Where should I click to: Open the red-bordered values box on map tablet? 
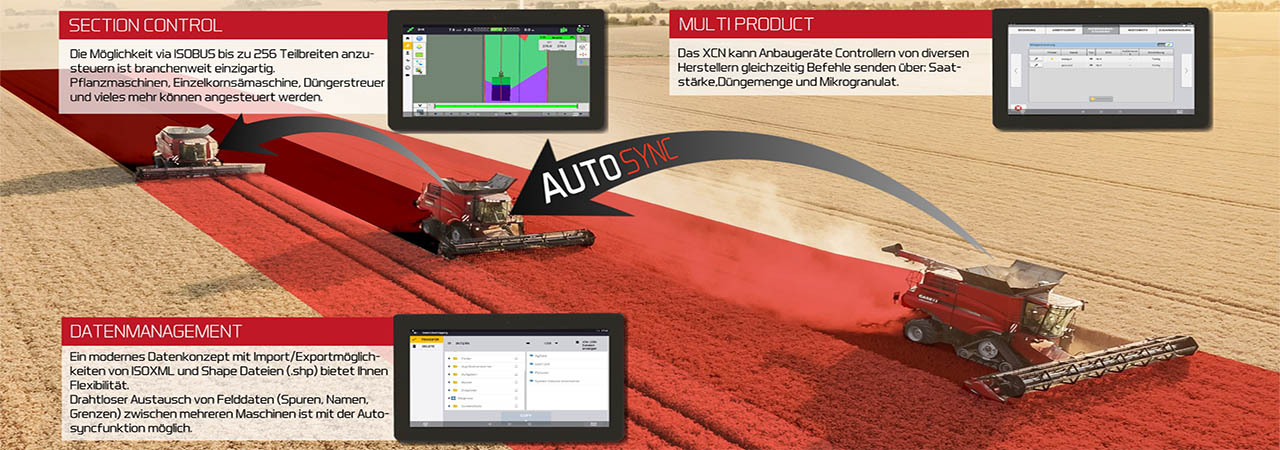(x=556, y=43)
